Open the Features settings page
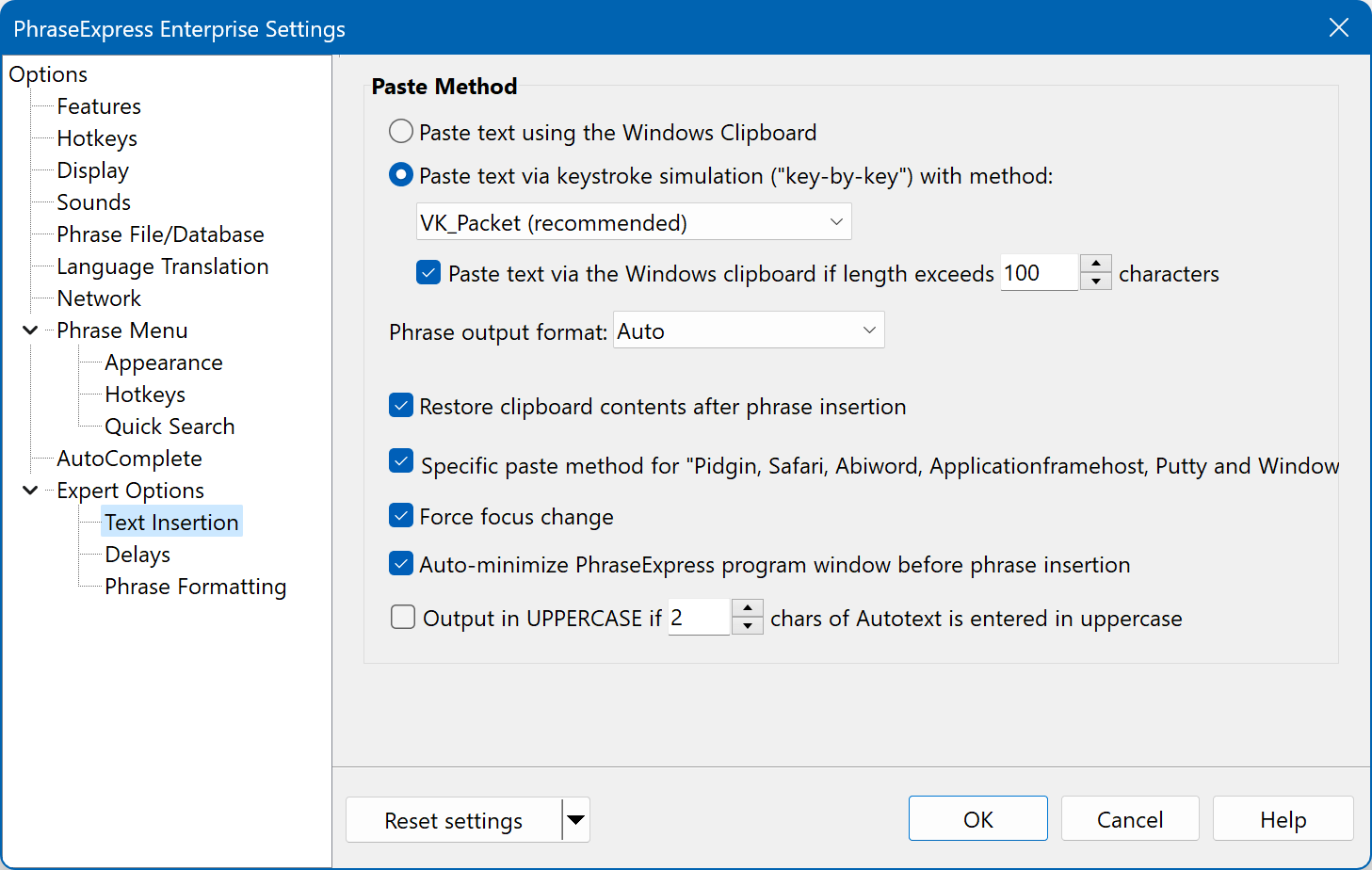 click(x=99, y=106)
